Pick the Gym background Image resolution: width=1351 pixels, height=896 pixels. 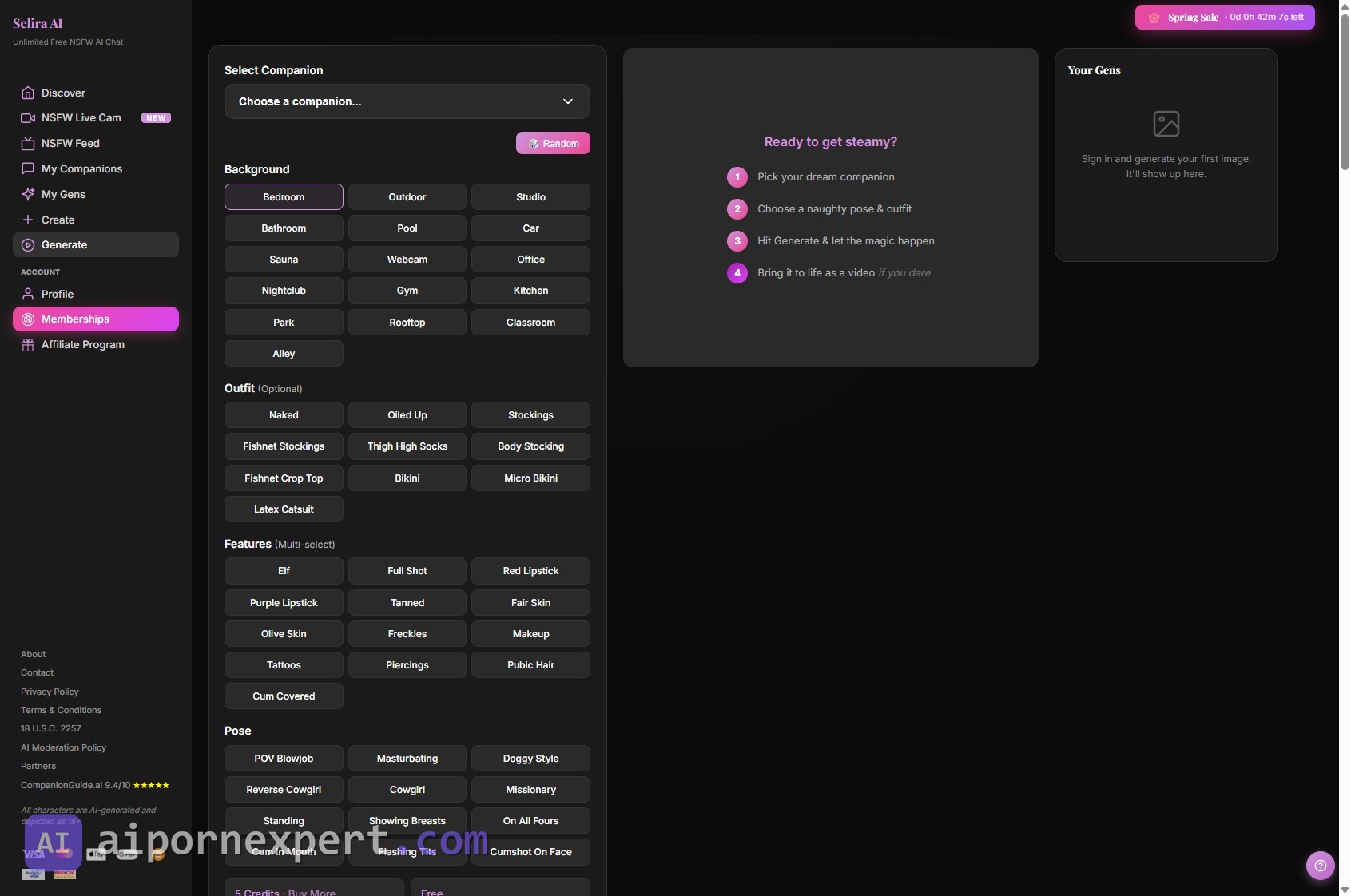[407, 291]
